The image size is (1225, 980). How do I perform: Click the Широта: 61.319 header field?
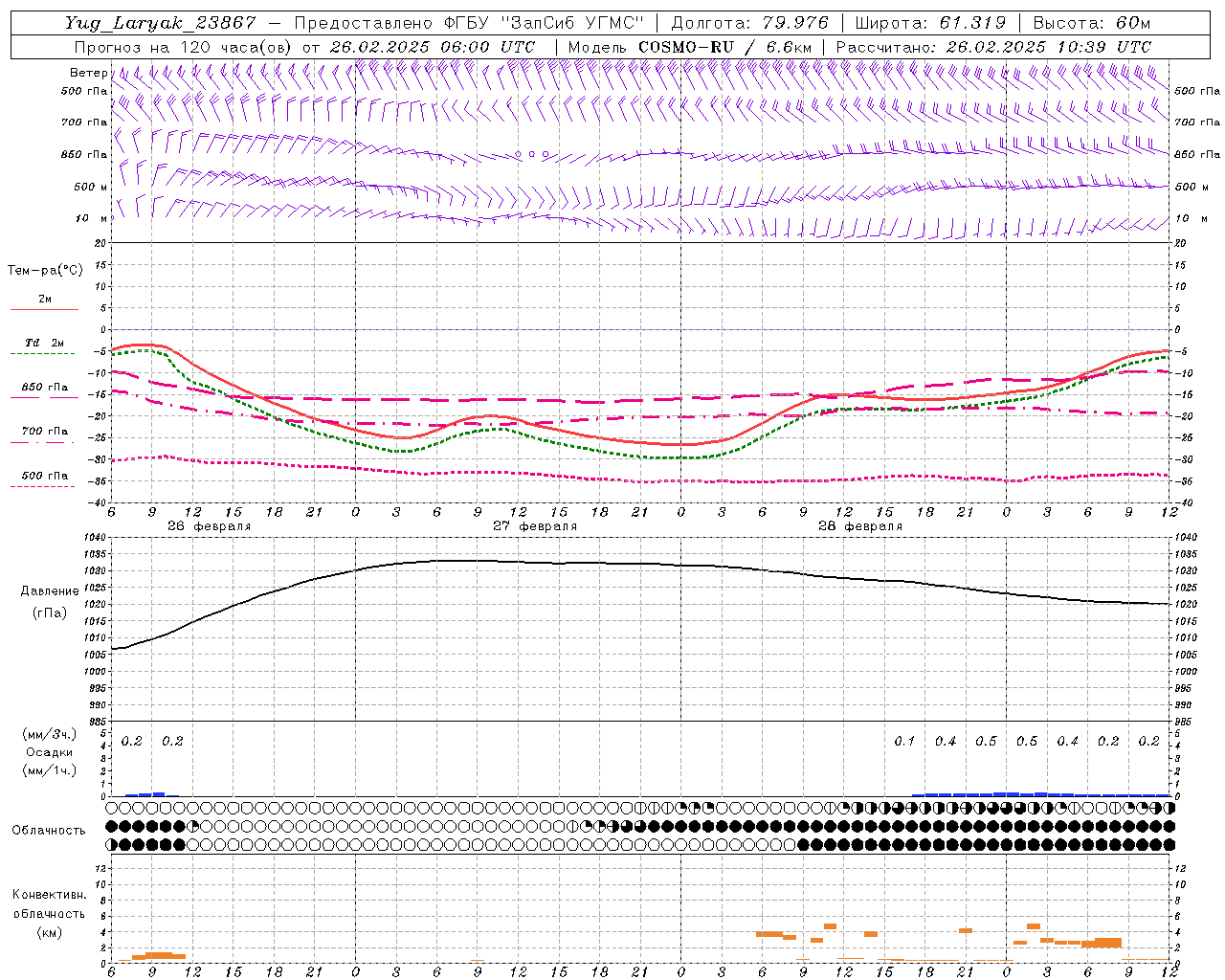[x=930, y=23]
